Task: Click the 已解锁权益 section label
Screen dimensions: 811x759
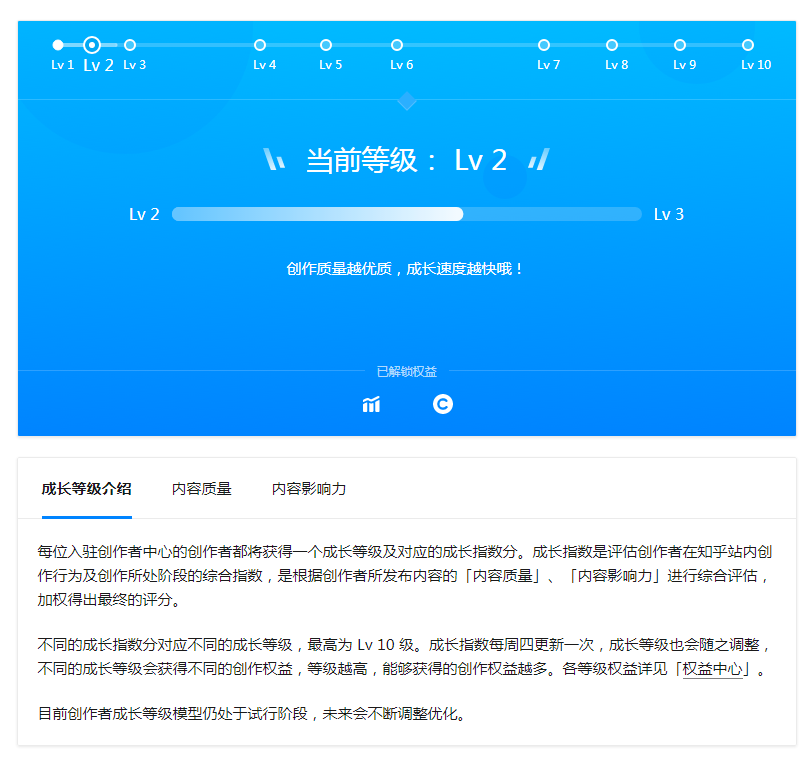Action: coord(406,371)
